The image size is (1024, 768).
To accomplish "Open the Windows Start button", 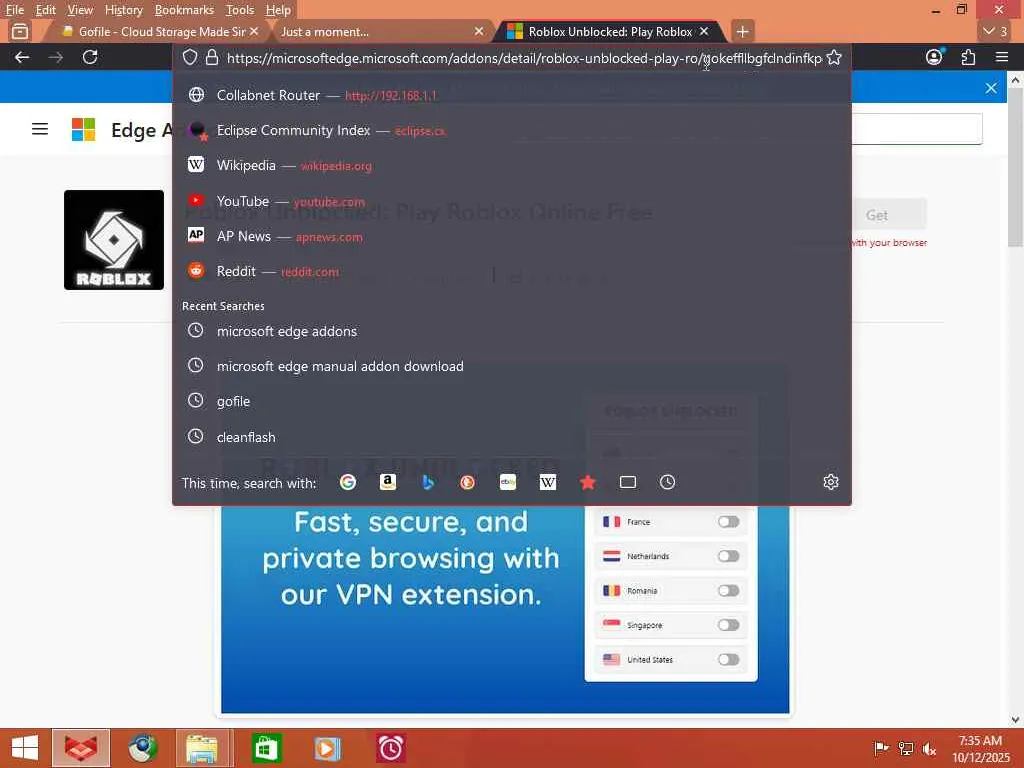I will pyautogui.click(x=25, y=748).
